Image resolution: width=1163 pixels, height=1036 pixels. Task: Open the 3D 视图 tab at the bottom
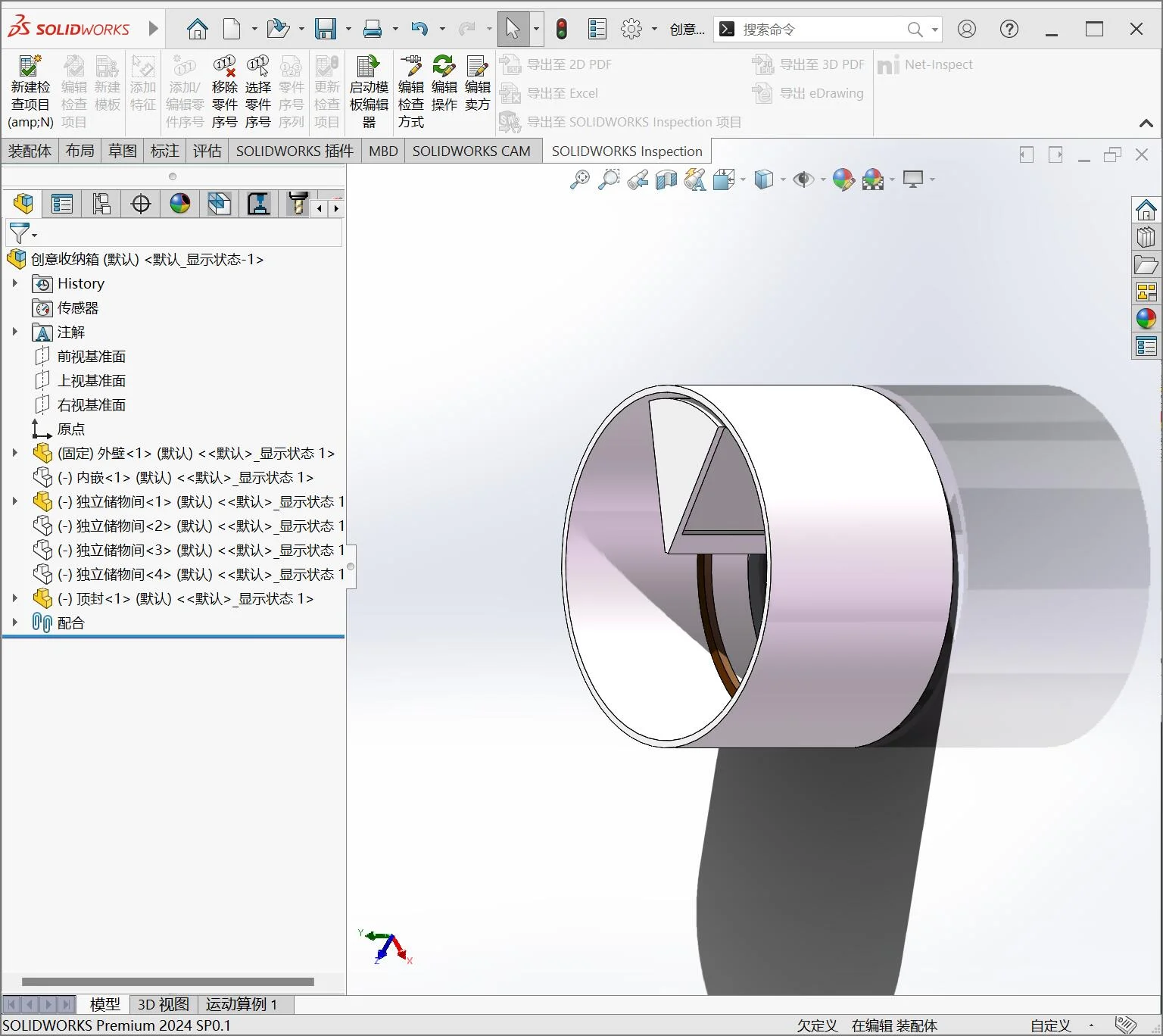(x=162, y=1004)
